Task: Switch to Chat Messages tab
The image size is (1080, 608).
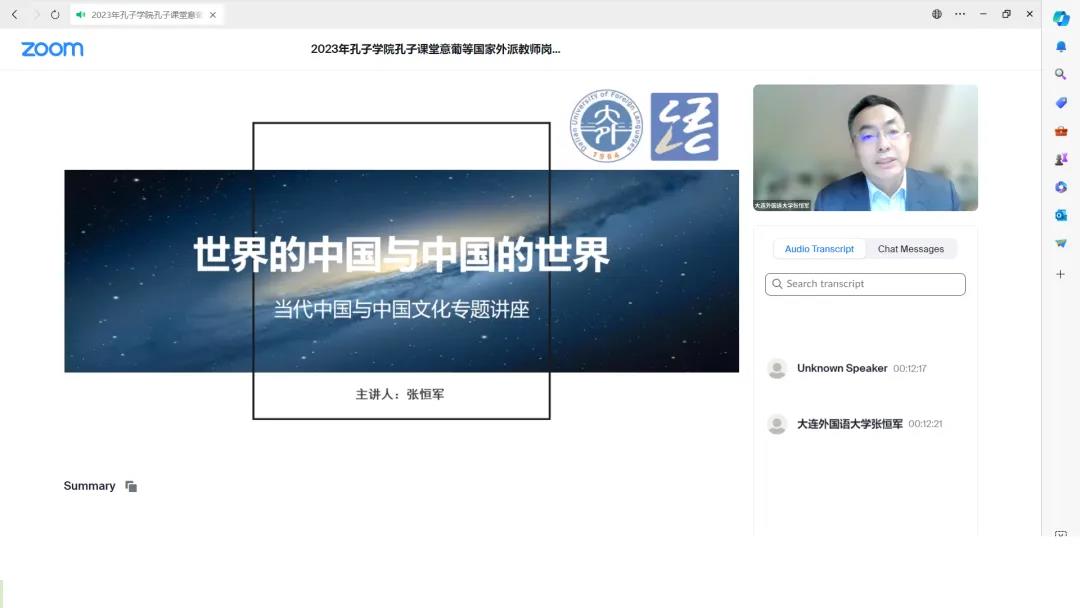Action: (x=911, y=249)
